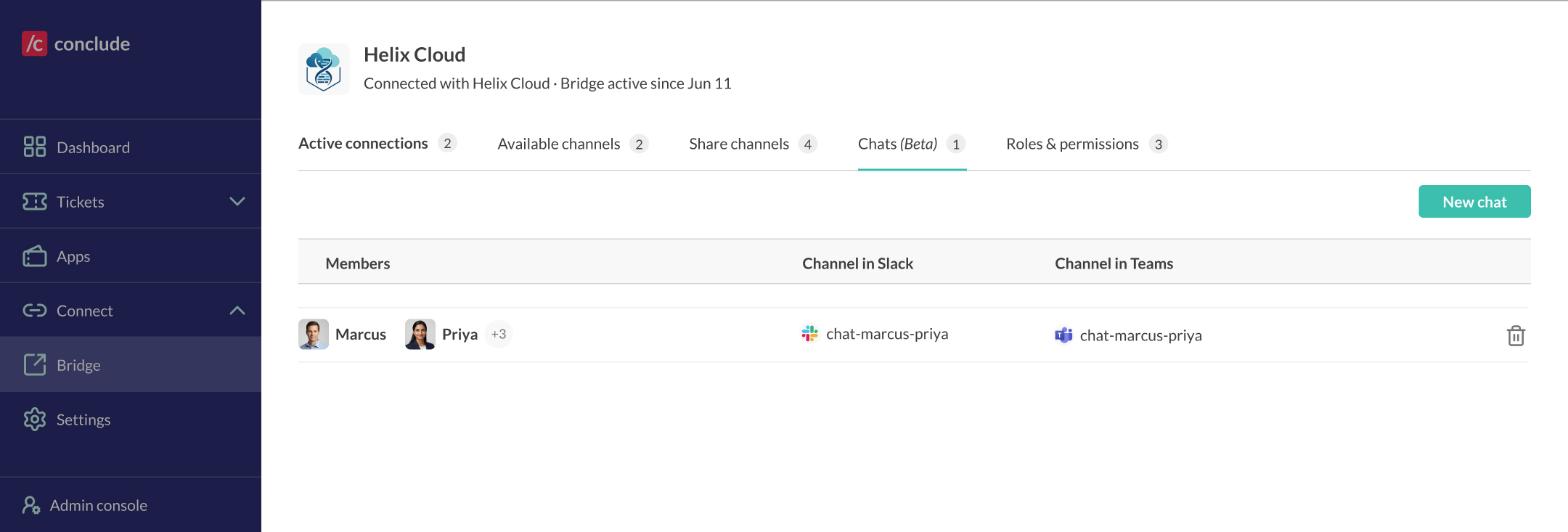This screenshot has height=532, width=1568.
Task: Select the Chats (Beta) tab
Action: point(912,144)
